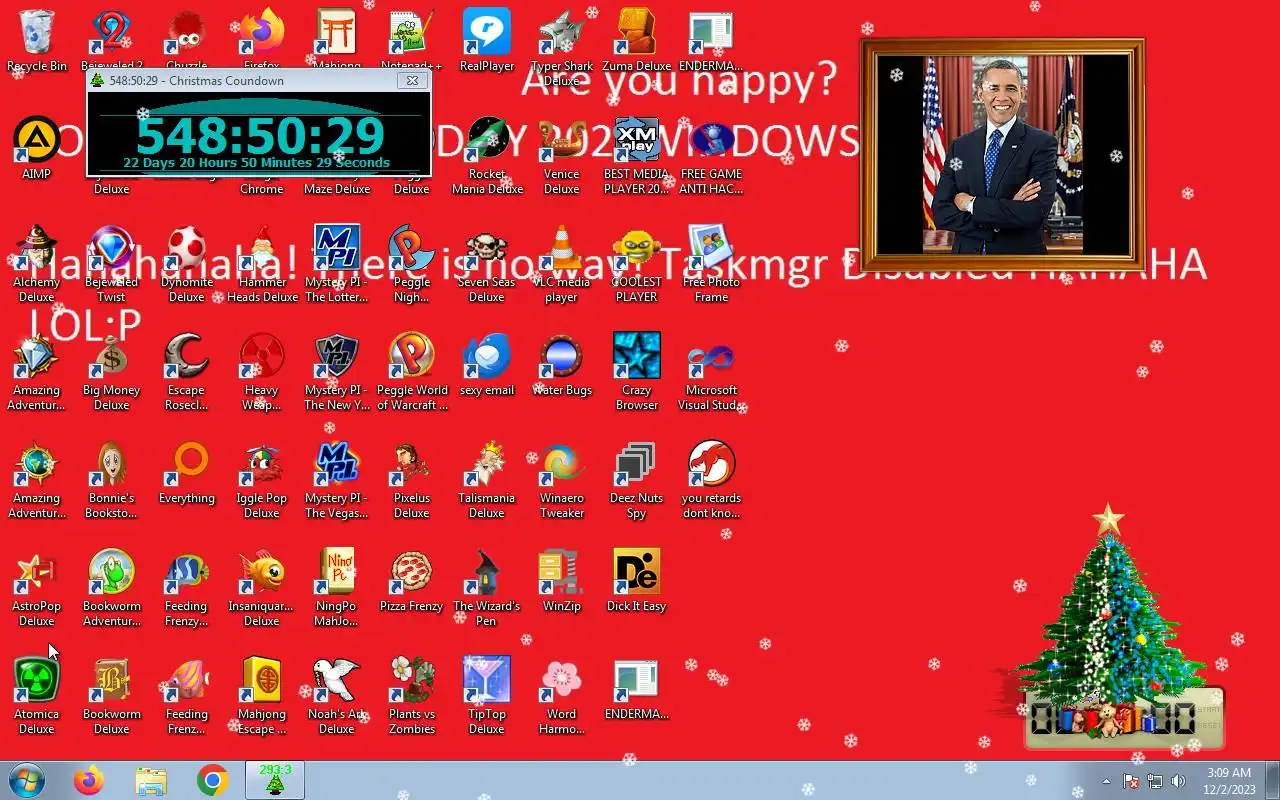Select the AIMP player shortcut

37,148
